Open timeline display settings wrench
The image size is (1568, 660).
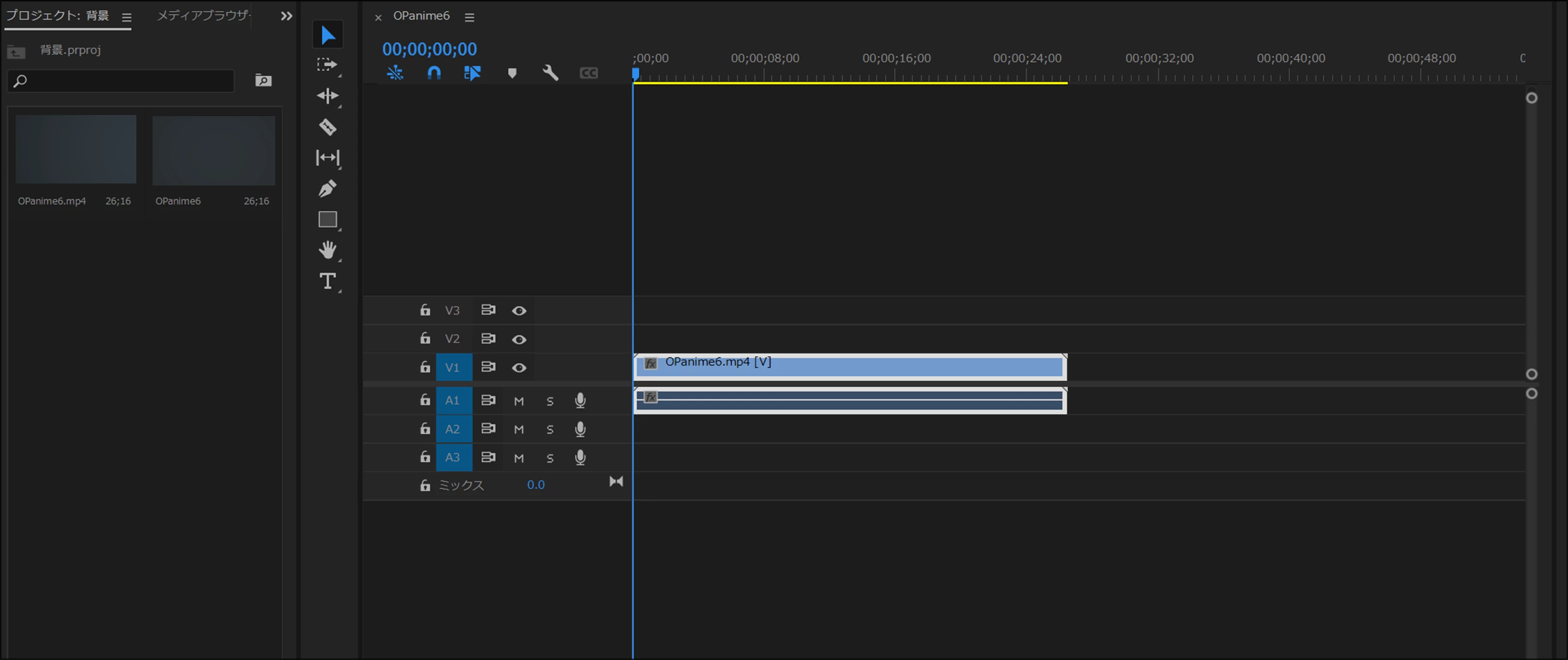550,73
